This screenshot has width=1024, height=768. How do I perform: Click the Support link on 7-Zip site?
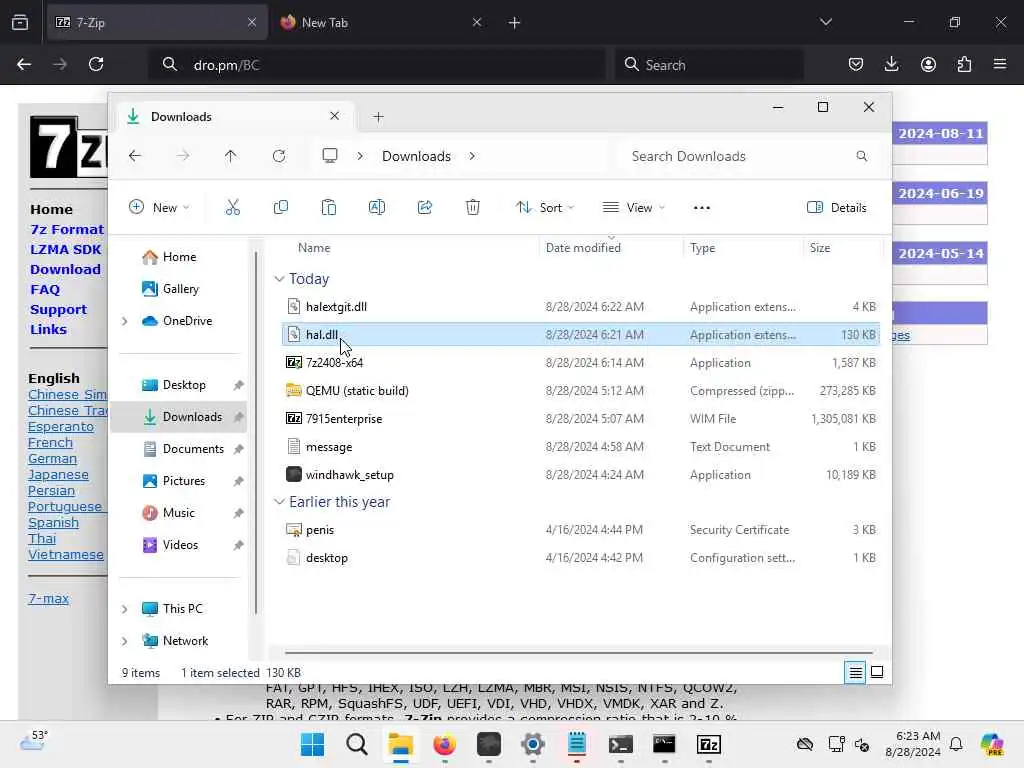[58, 310]
